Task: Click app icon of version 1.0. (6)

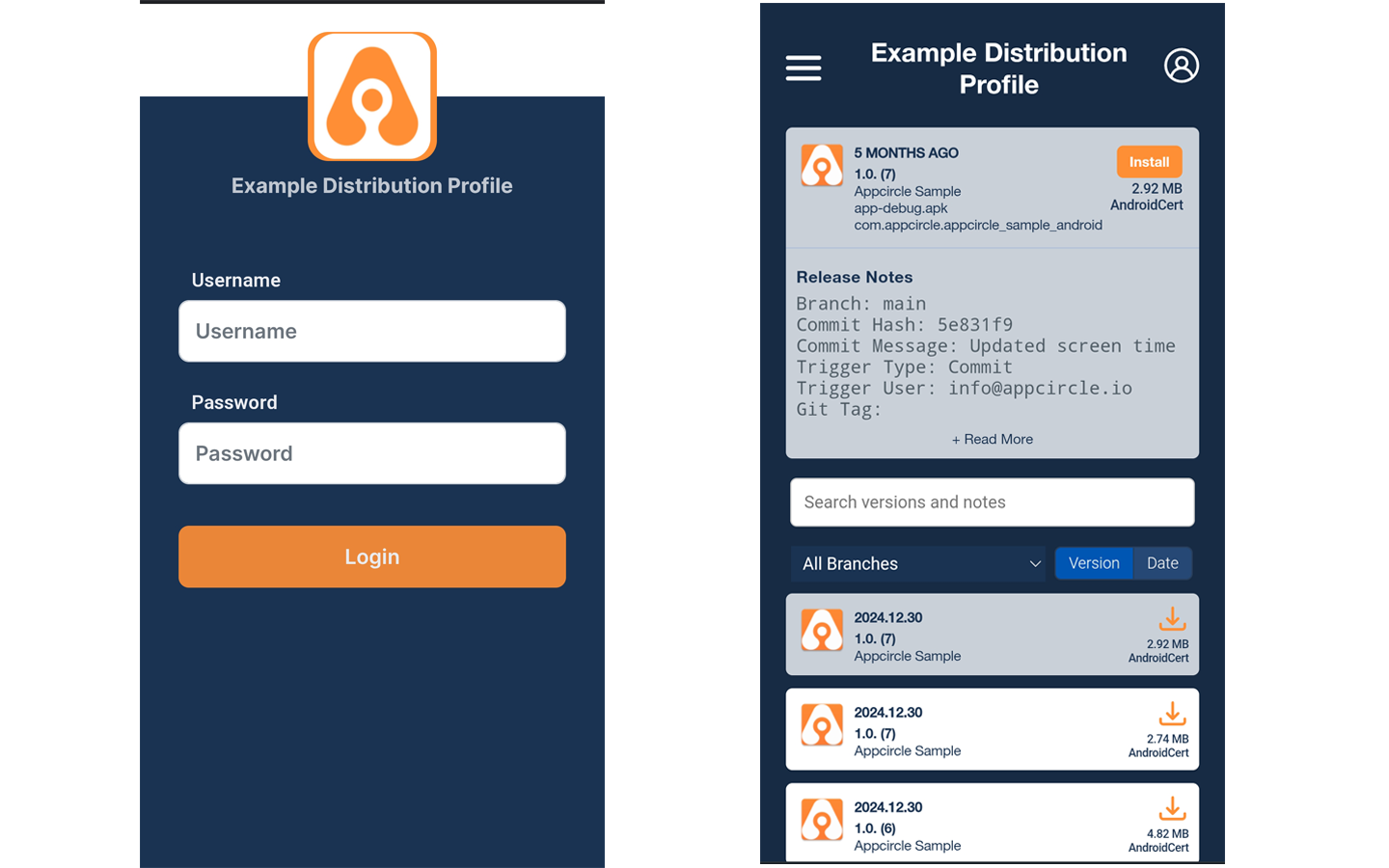Action: [x=822, y=820]
